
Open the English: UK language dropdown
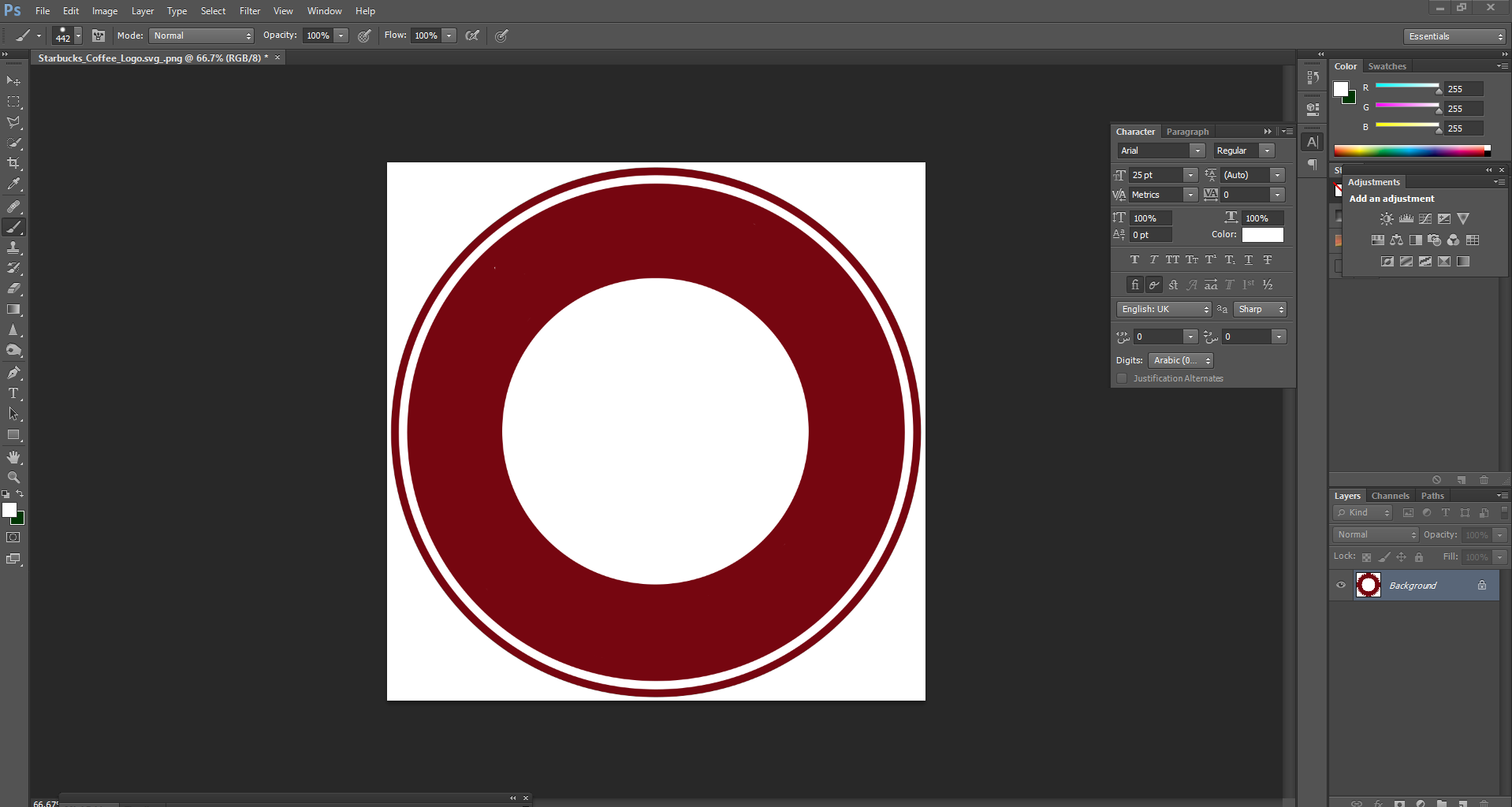pyautogui.click(x=1164, y=309)
